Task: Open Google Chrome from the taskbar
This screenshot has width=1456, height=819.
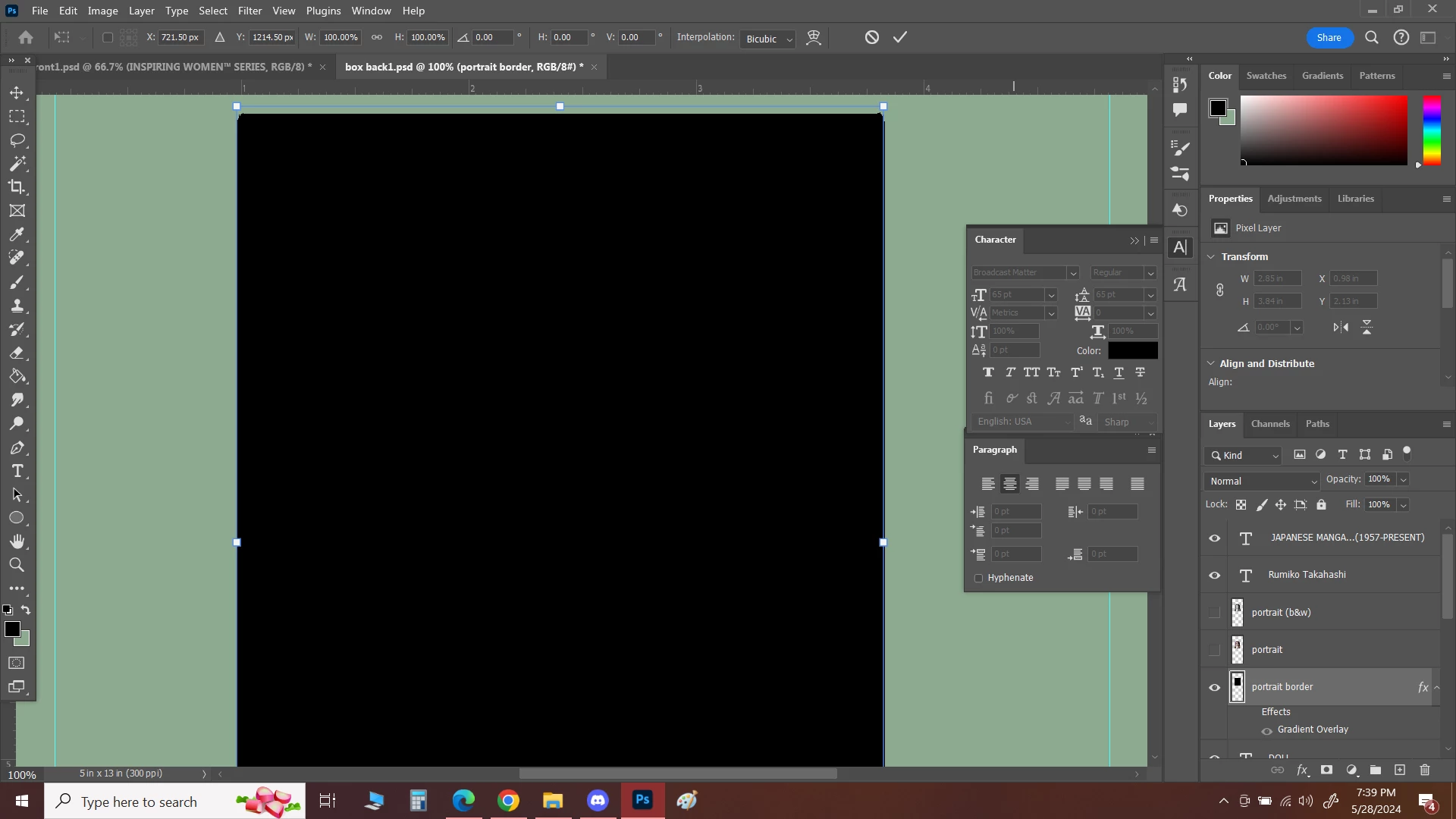Action: click(x=509, y=801)
